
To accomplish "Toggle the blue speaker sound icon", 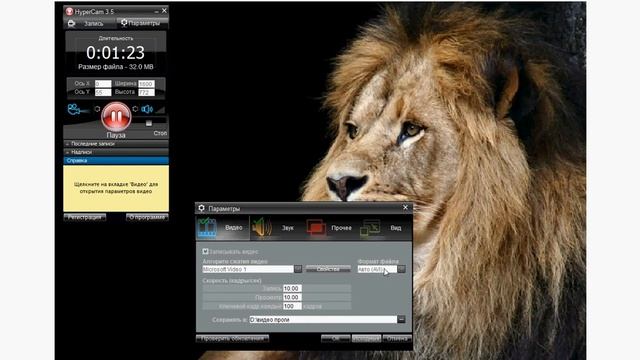I will (147, 109).
